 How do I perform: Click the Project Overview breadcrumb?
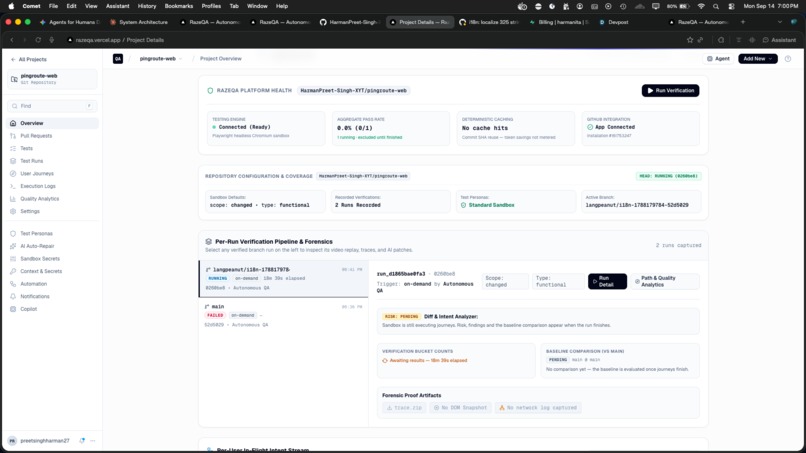(x=221, y=59)
